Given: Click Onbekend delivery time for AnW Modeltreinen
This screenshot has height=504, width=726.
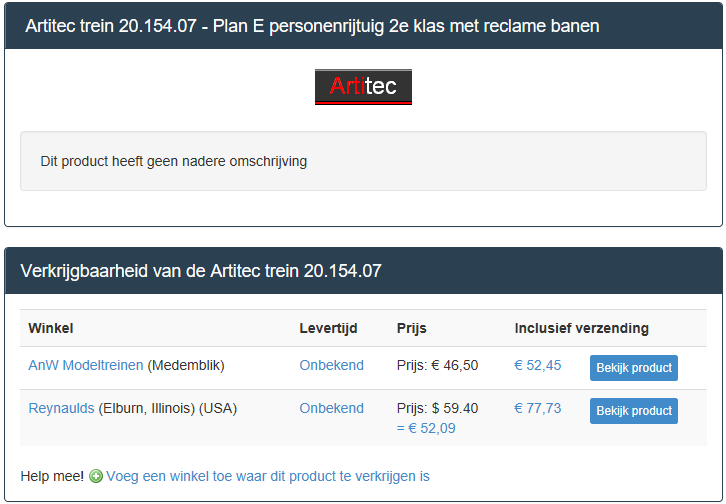Looking at the screenshot, I should coord(332,365).
